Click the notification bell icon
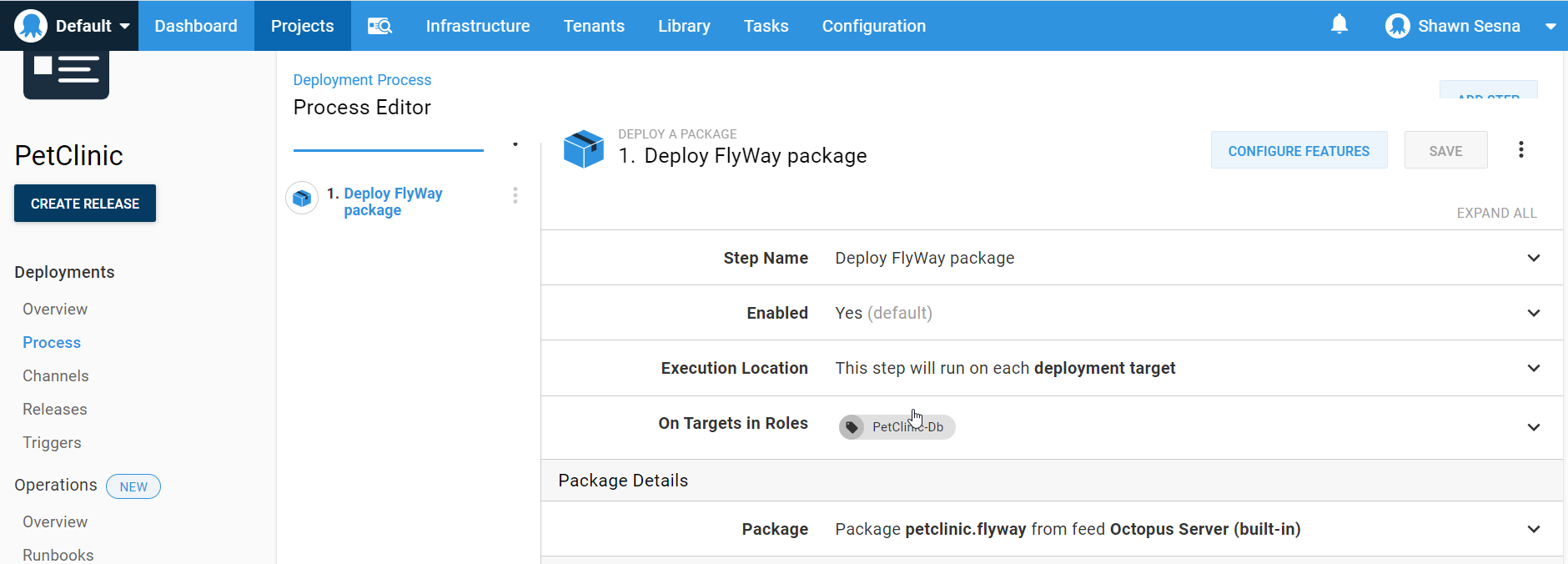The height and width of the screenshot is (564, 1568). click(1339, 25)
